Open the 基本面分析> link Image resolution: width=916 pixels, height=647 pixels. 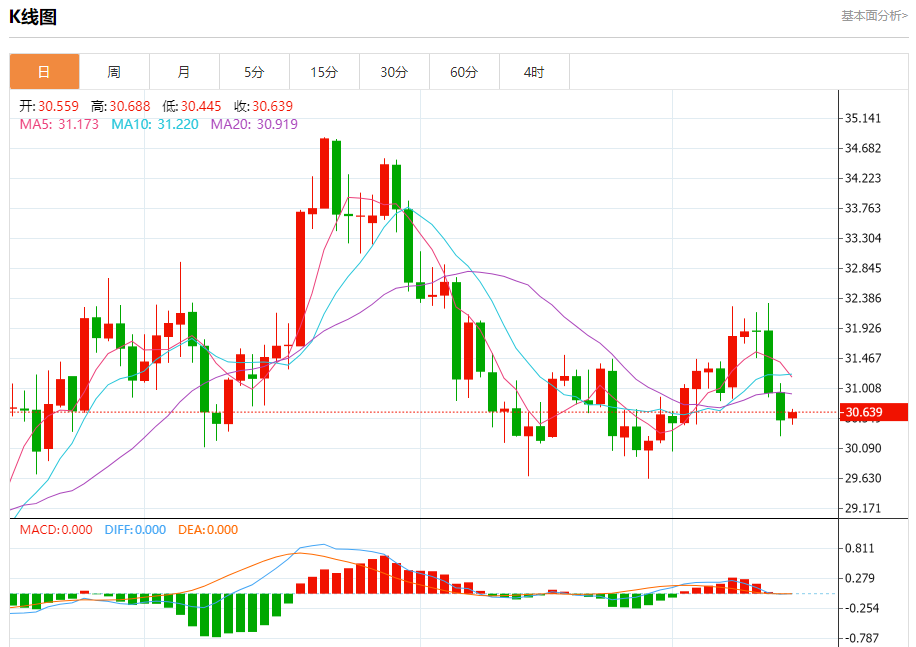(875, 16)
